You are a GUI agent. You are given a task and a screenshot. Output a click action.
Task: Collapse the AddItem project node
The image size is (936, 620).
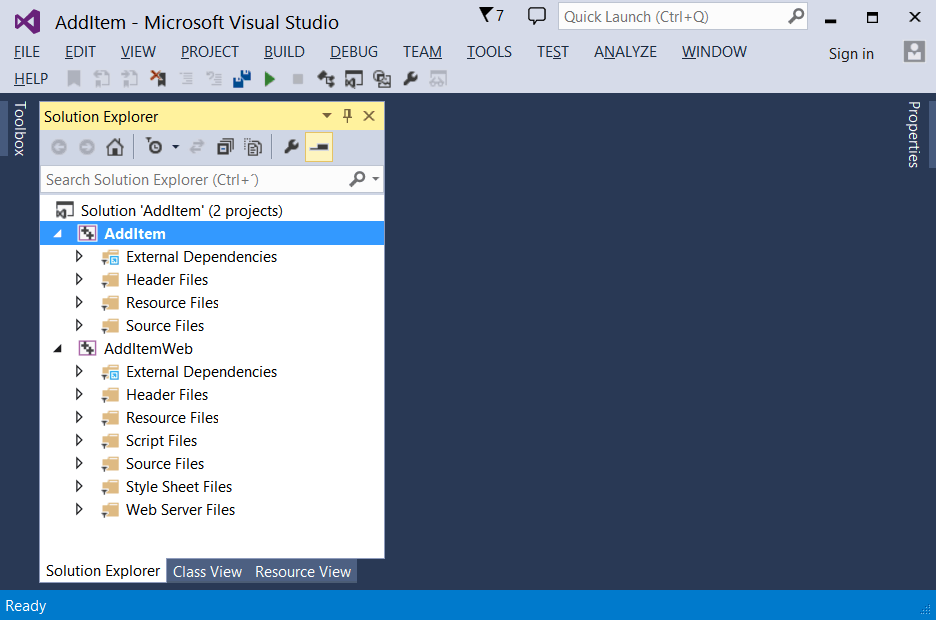58,234
